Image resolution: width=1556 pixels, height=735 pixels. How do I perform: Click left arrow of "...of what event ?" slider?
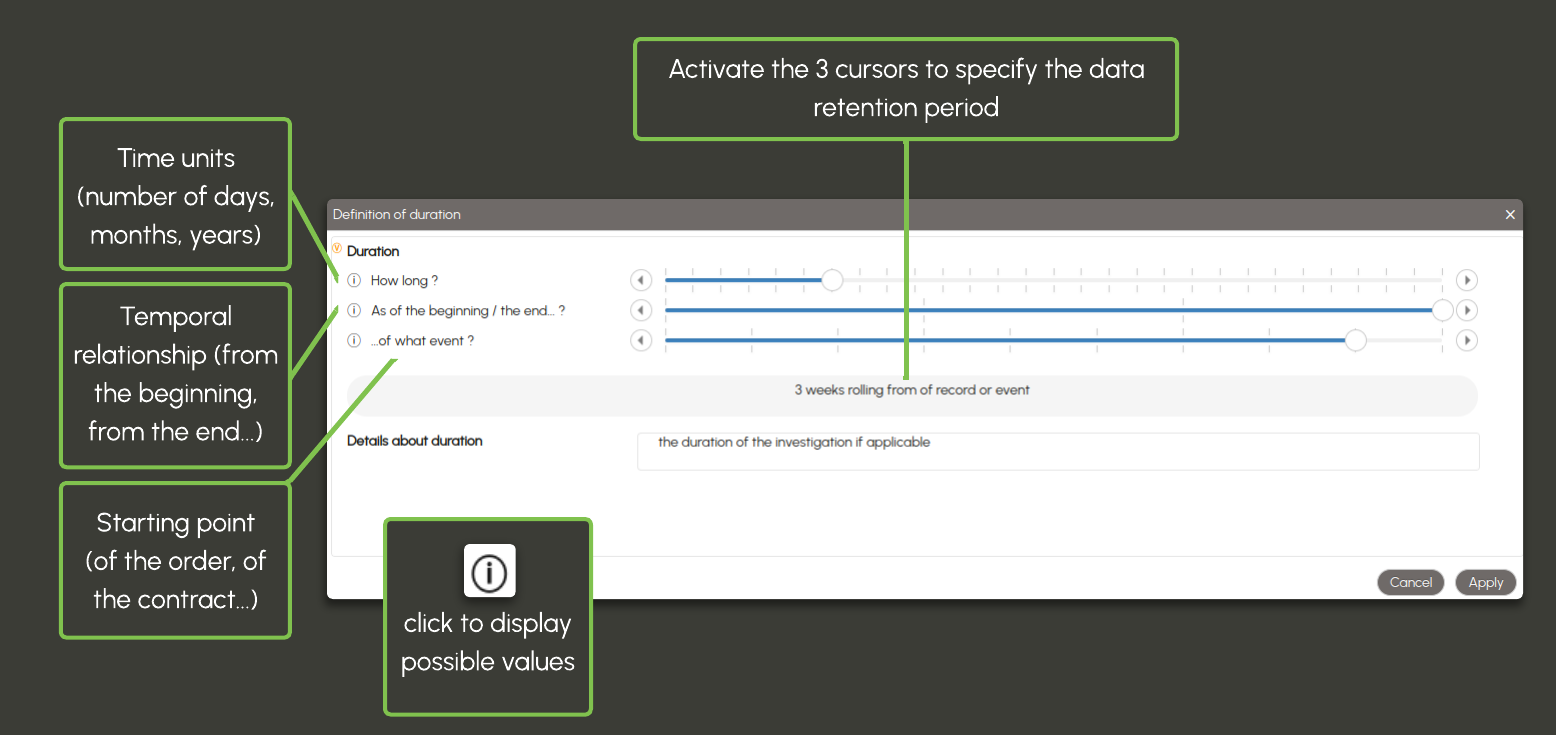pyautogui.click(x=641, y=341)
